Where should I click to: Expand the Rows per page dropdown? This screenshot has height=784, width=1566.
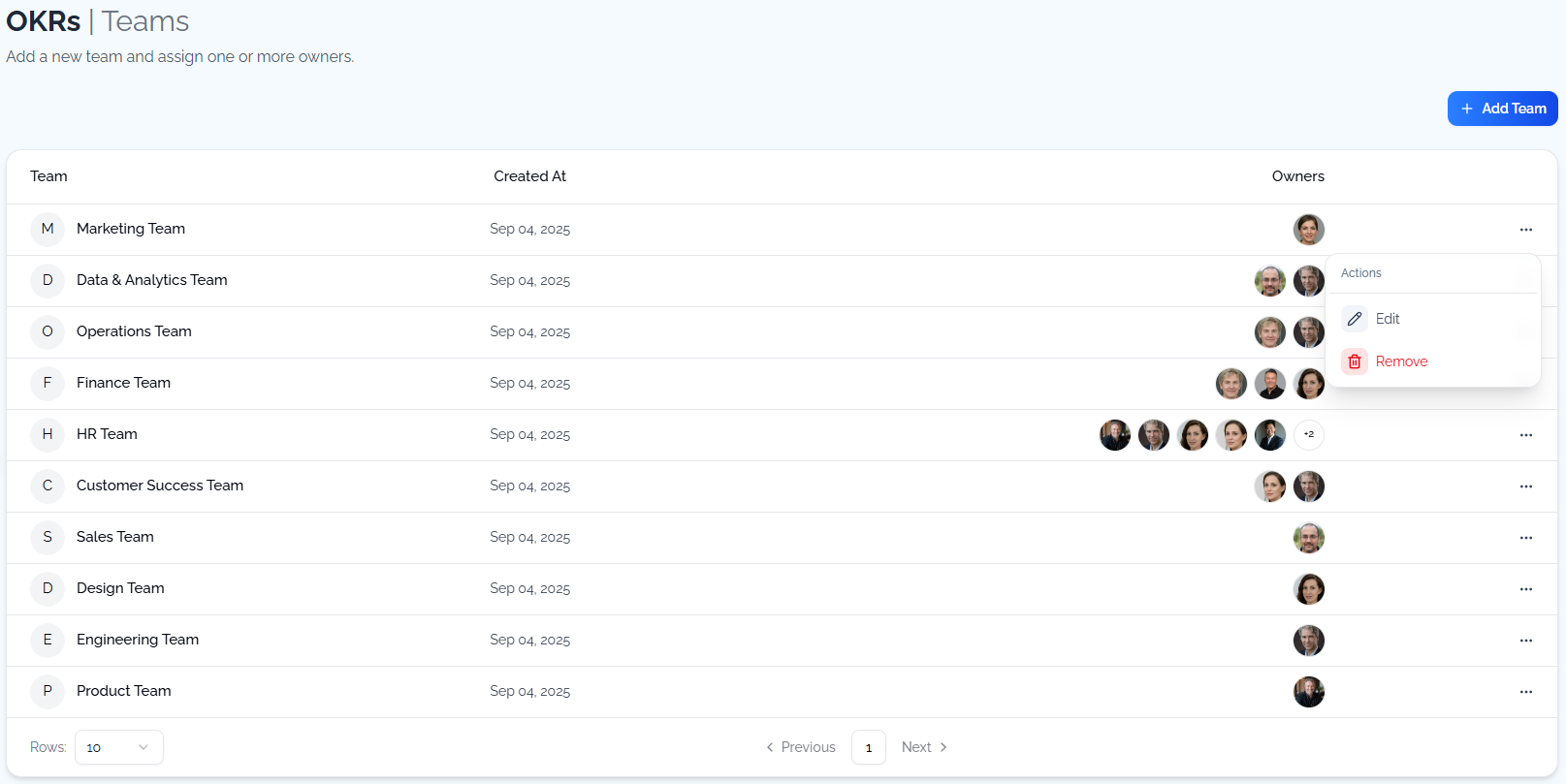(118, 747)
